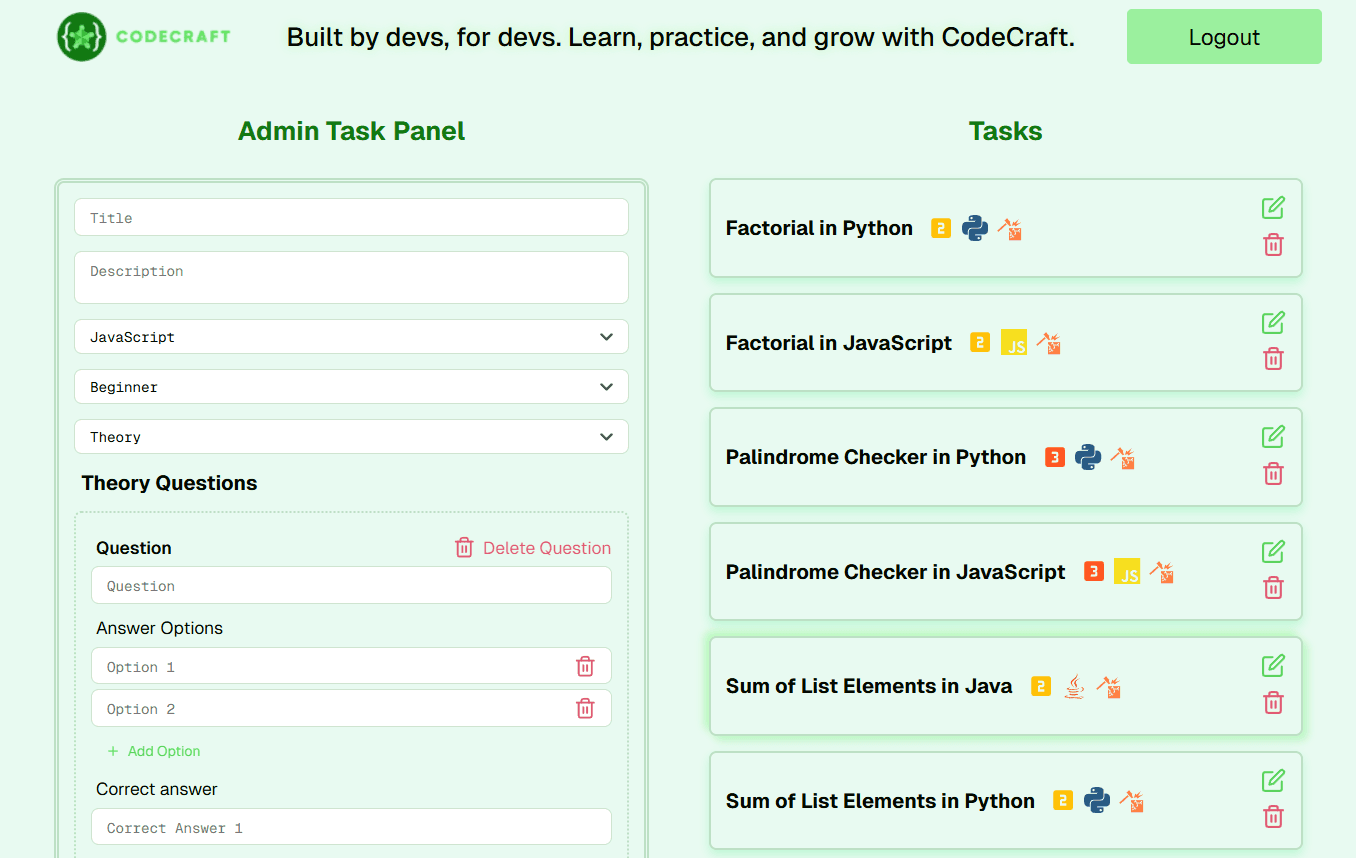Edit the Palindrome Checker in JavaScript task
The image size is (1356, 858).
1272,552
